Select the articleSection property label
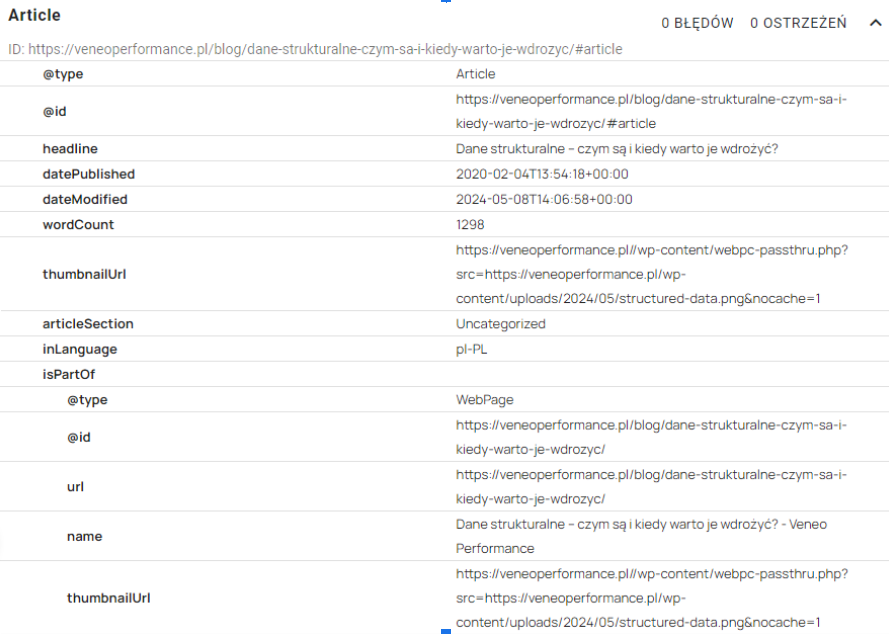 pyautogui.click(x=88, y=324)
